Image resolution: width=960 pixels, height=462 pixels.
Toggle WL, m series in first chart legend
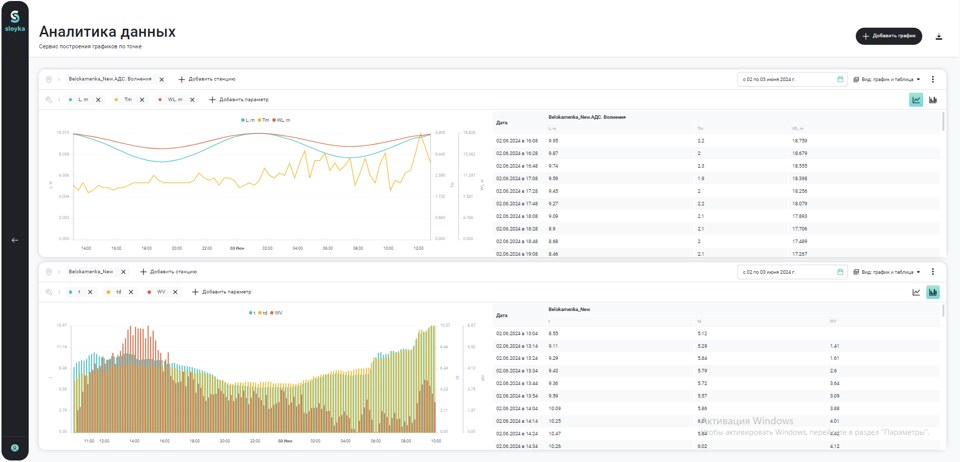281,120
